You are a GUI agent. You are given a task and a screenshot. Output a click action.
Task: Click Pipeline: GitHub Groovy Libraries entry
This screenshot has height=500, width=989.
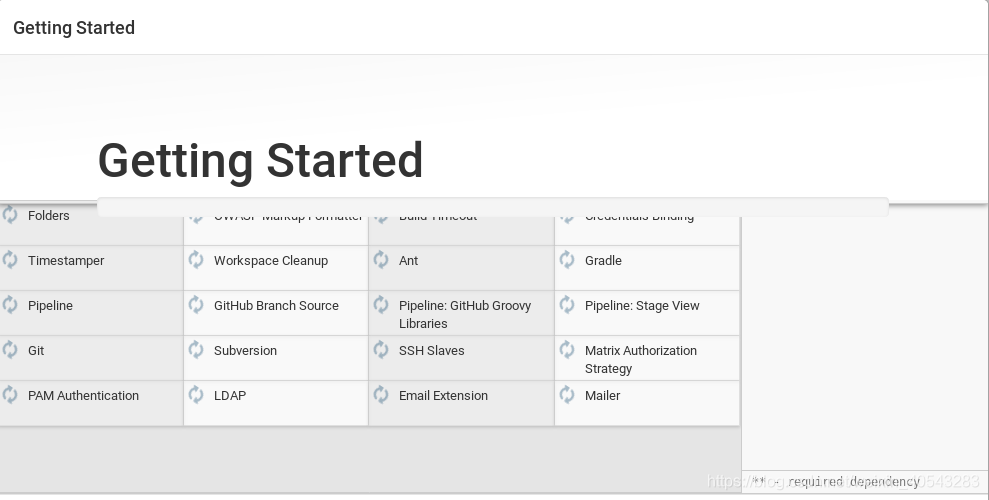(462, 313)
